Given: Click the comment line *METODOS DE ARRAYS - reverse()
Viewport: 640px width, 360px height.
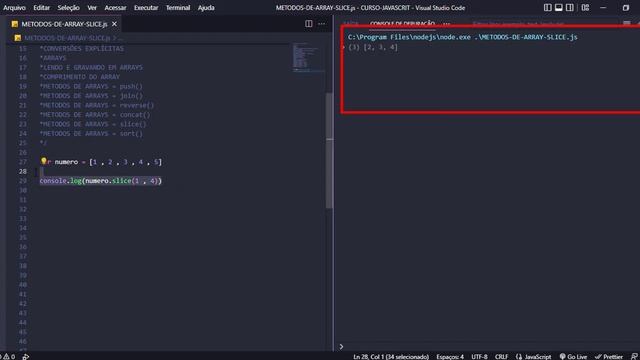Looking at the screenshot, I should (97, 105).
